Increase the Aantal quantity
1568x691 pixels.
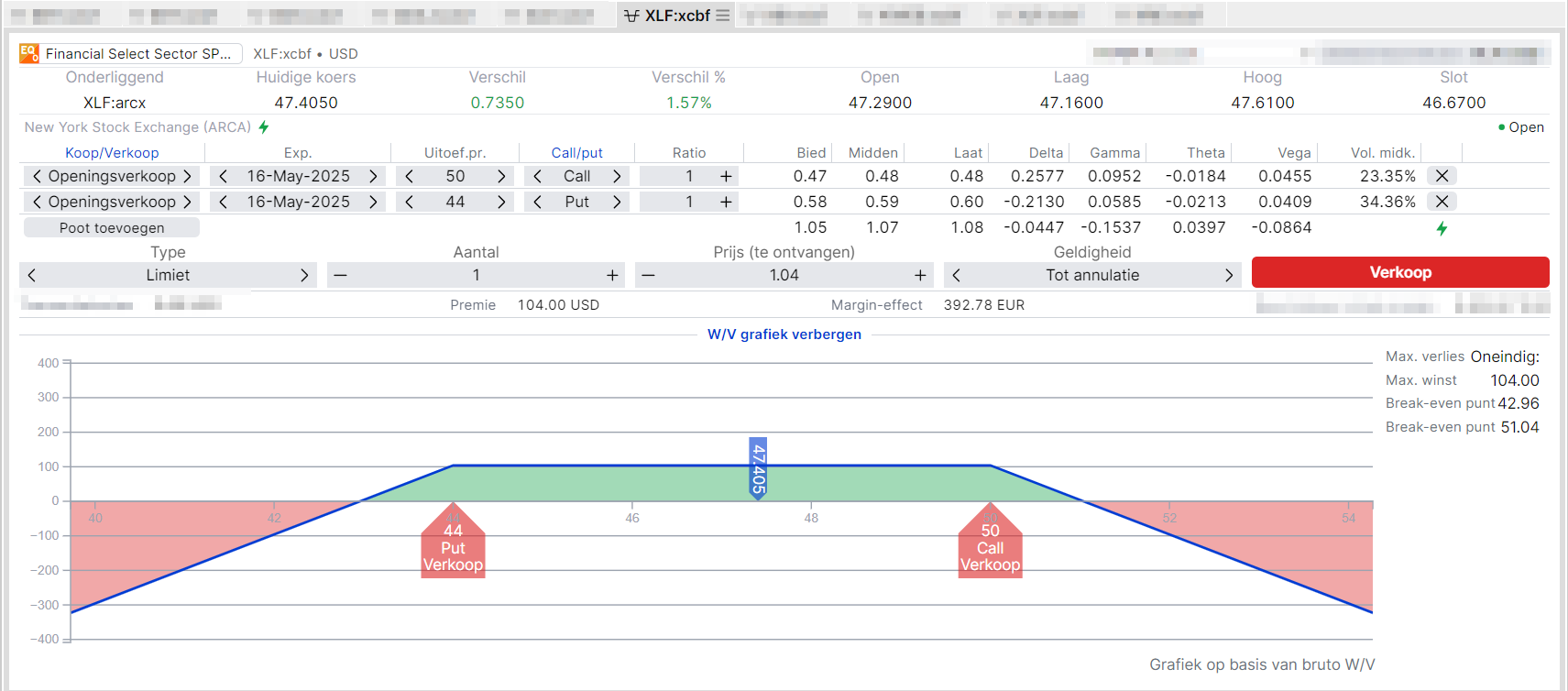[x=612, y=275]
